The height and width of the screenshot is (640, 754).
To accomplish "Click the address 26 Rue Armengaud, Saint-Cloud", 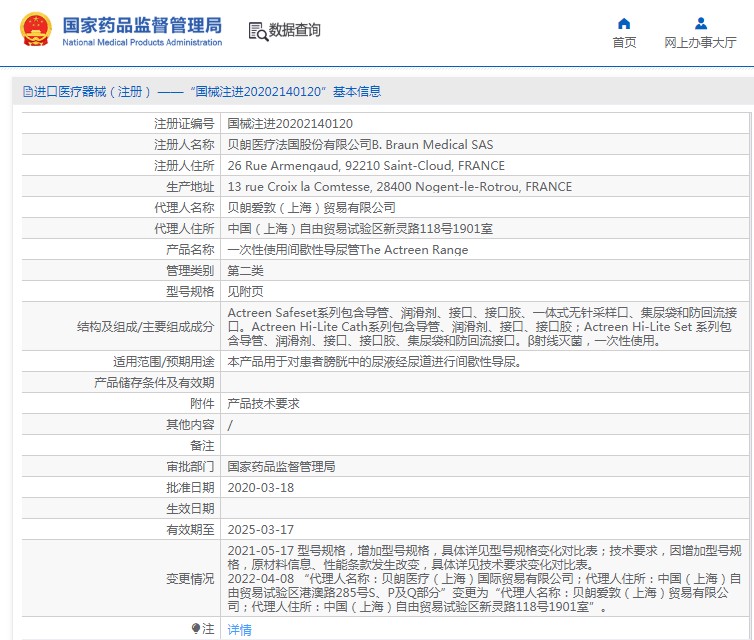I will coord(366,166).
